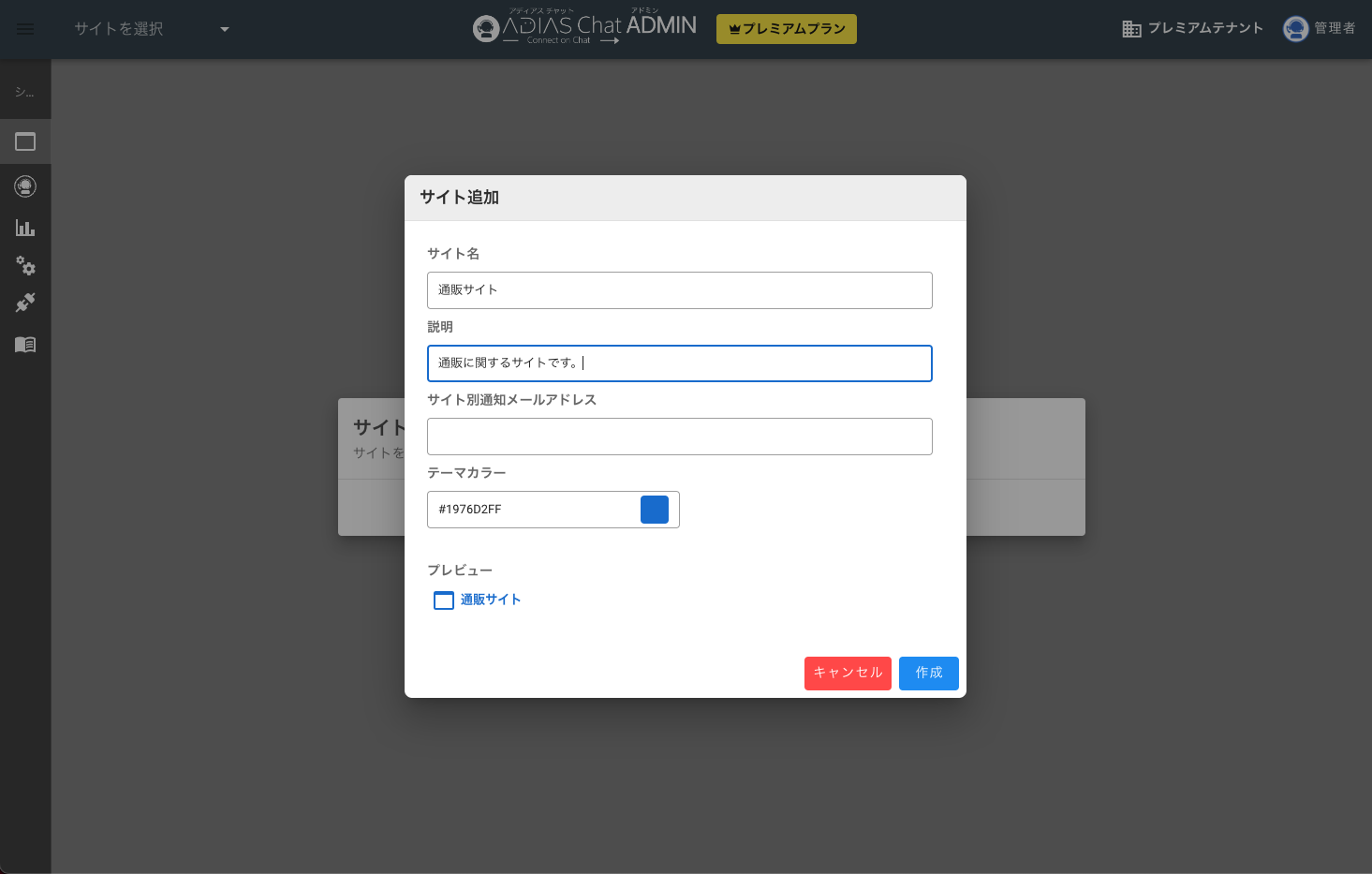Open the book manual icon
The width and height of the screenshot is (1372, 874).
coord(25,345)
